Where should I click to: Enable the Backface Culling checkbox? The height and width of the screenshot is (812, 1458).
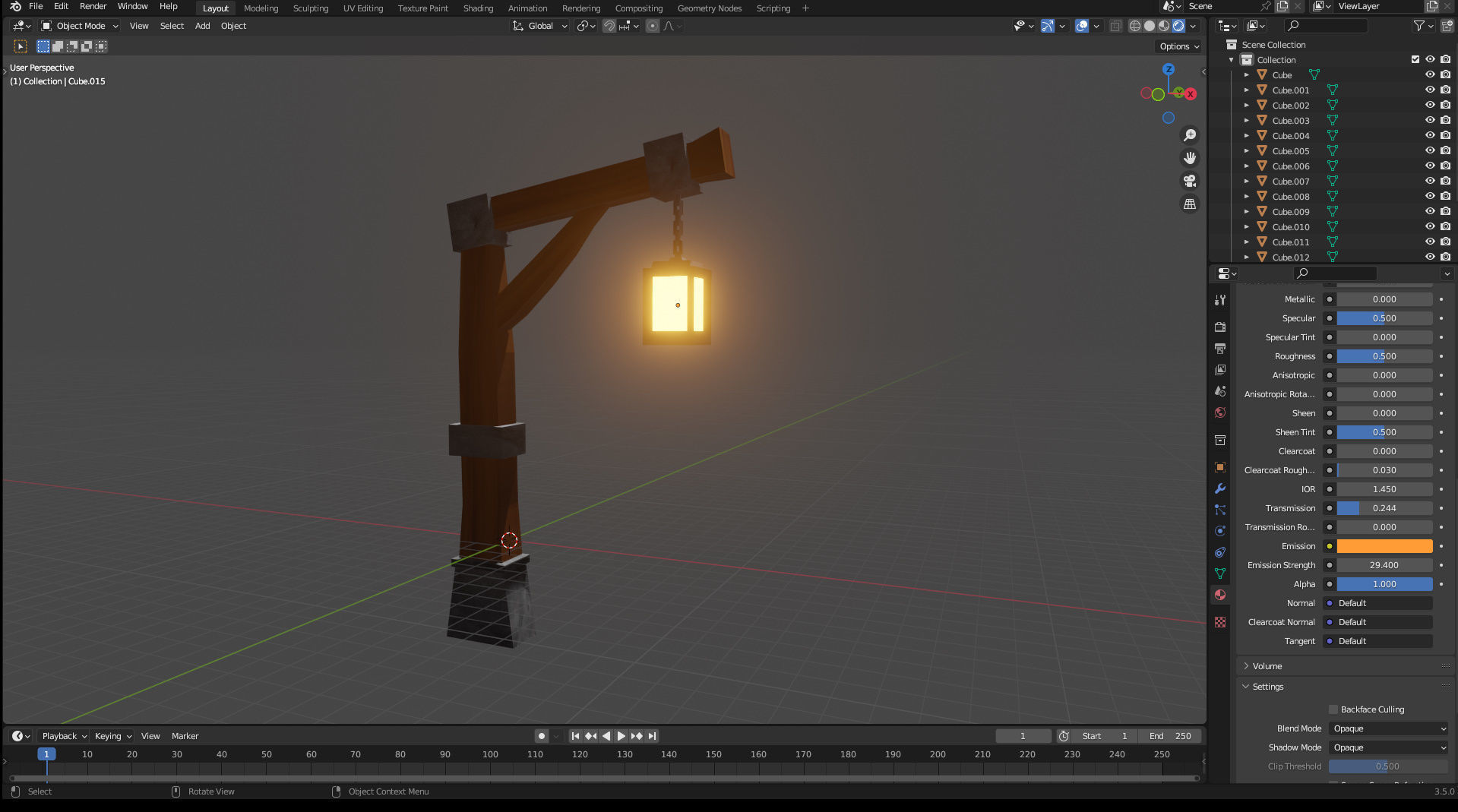1333,709
